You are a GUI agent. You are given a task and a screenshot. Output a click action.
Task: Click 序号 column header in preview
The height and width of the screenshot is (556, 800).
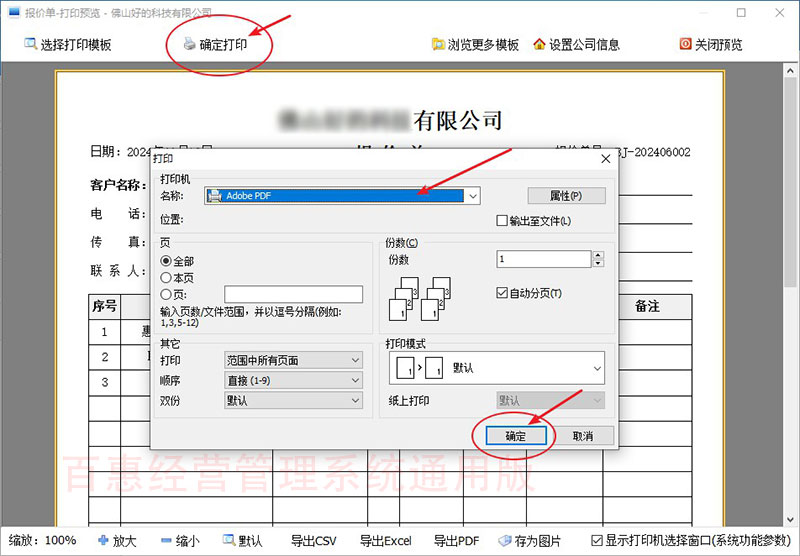[105, 307]
